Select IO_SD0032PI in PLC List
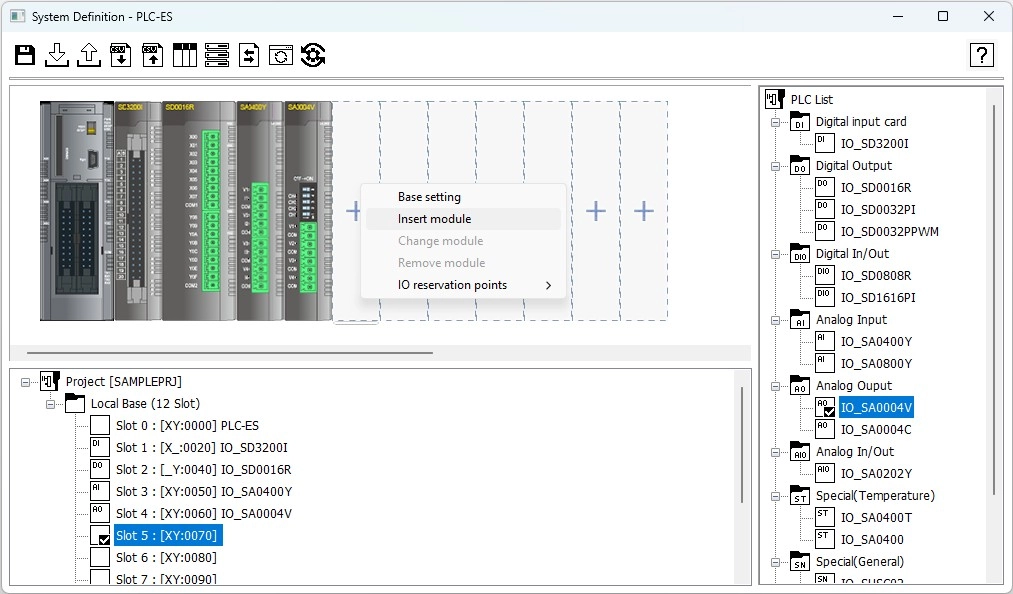 [x=878, y=209]
